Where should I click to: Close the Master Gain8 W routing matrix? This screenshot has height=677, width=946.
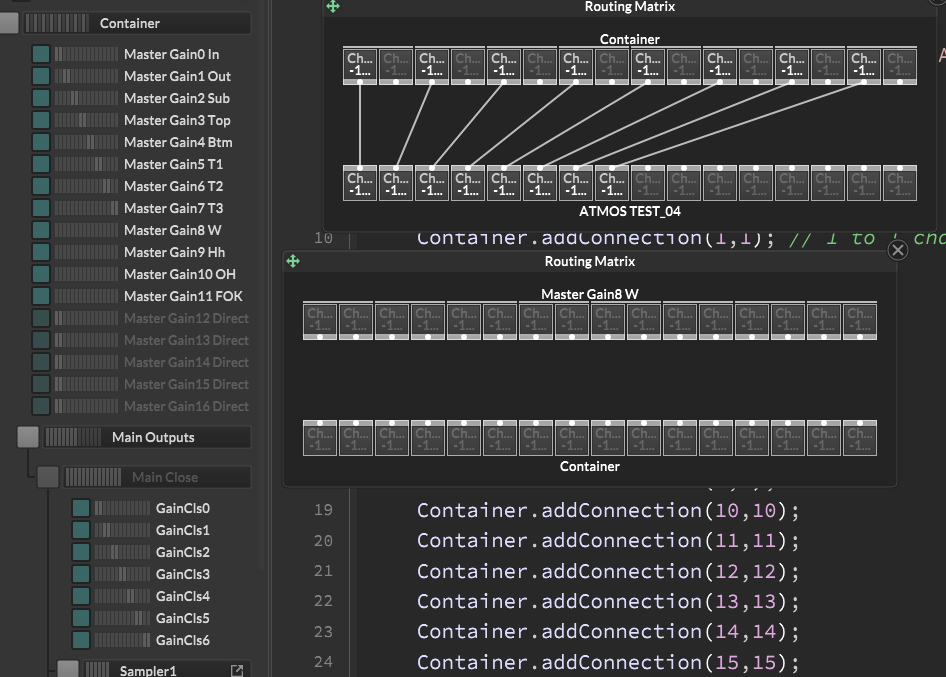[897, 250]
